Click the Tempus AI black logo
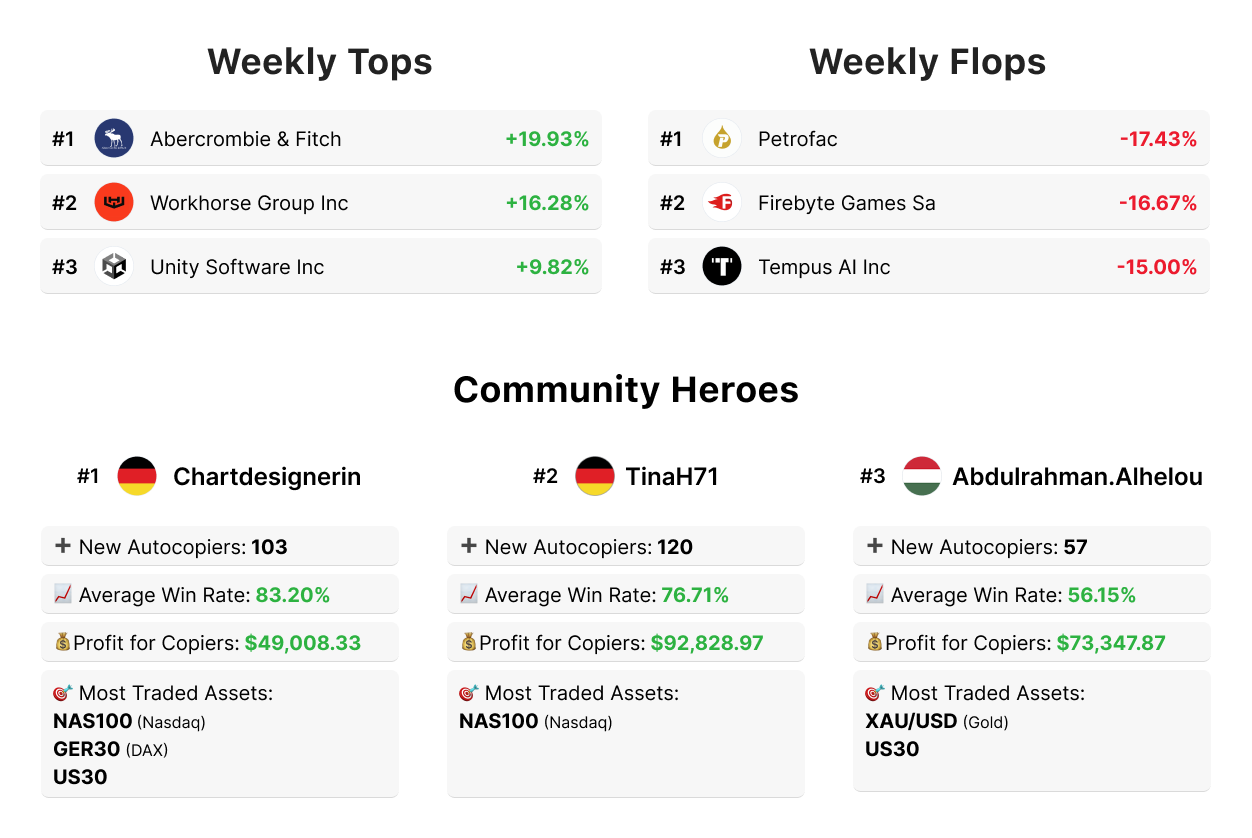The width and height of the screenshot is (1252, 838). click(x=722, y=267)
